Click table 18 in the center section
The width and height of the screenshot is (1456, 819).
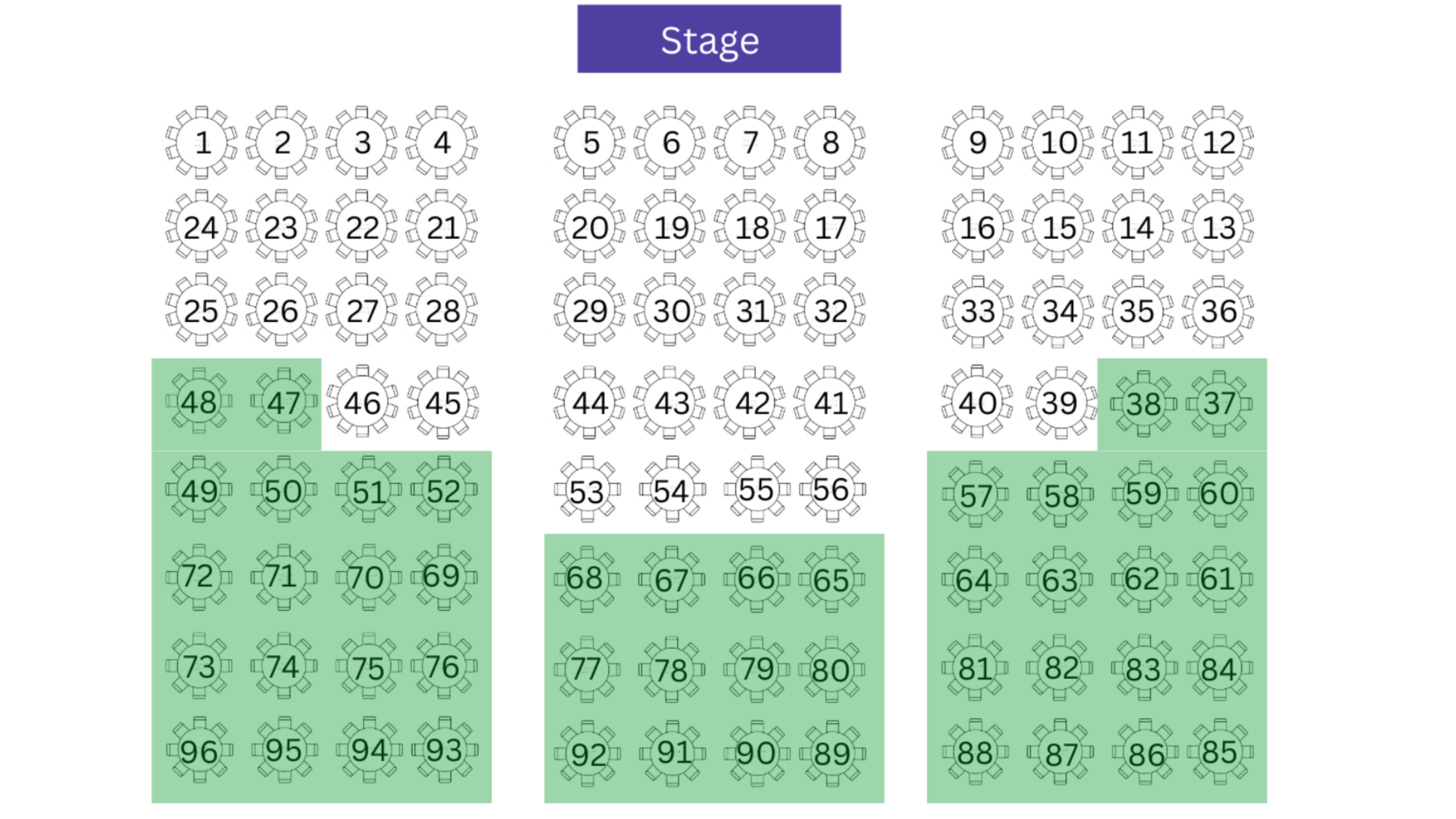[751, 227]
